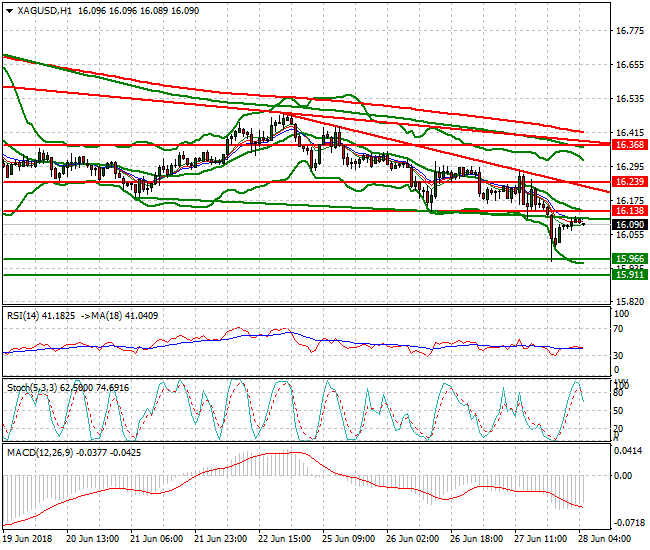Image resolution: width=650 pixels, height=550 pixels.
Task: Click the 16.175 price axis value
Action: [630, 201]
